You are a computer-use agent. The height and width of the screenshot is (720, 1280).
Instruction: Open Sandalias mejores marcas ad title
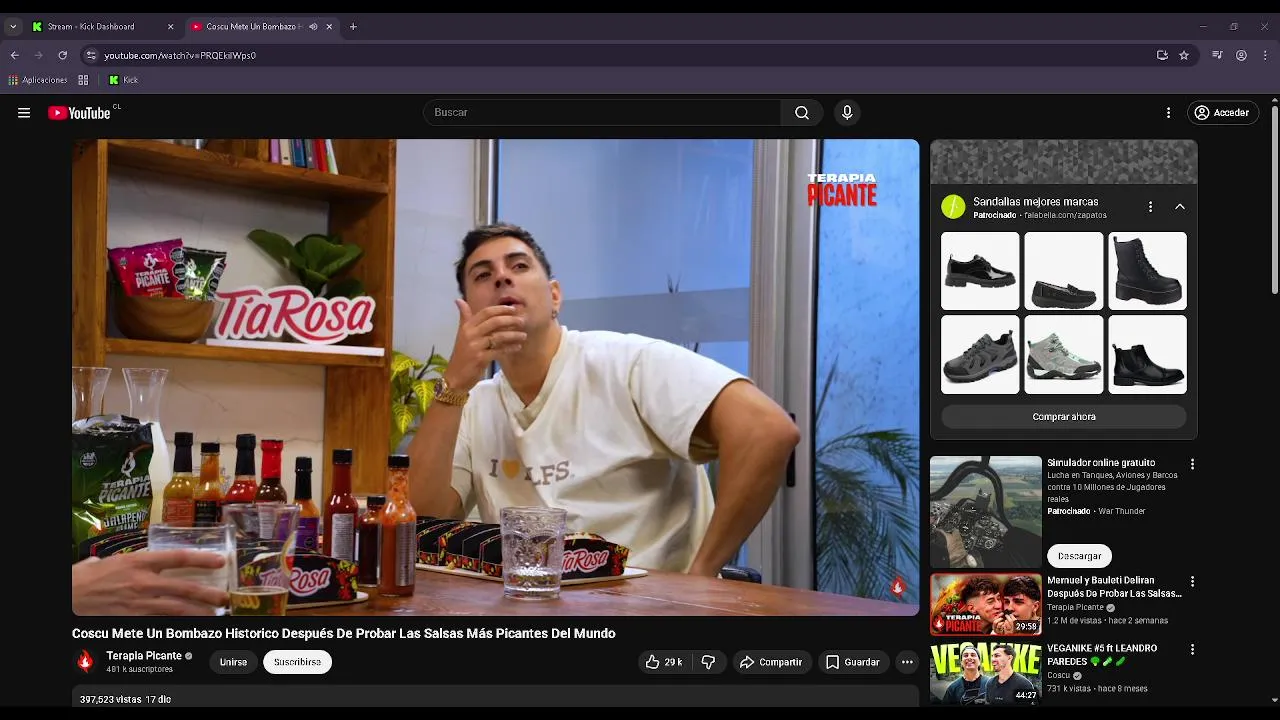pyautogui.click(x=1036, y=202)
